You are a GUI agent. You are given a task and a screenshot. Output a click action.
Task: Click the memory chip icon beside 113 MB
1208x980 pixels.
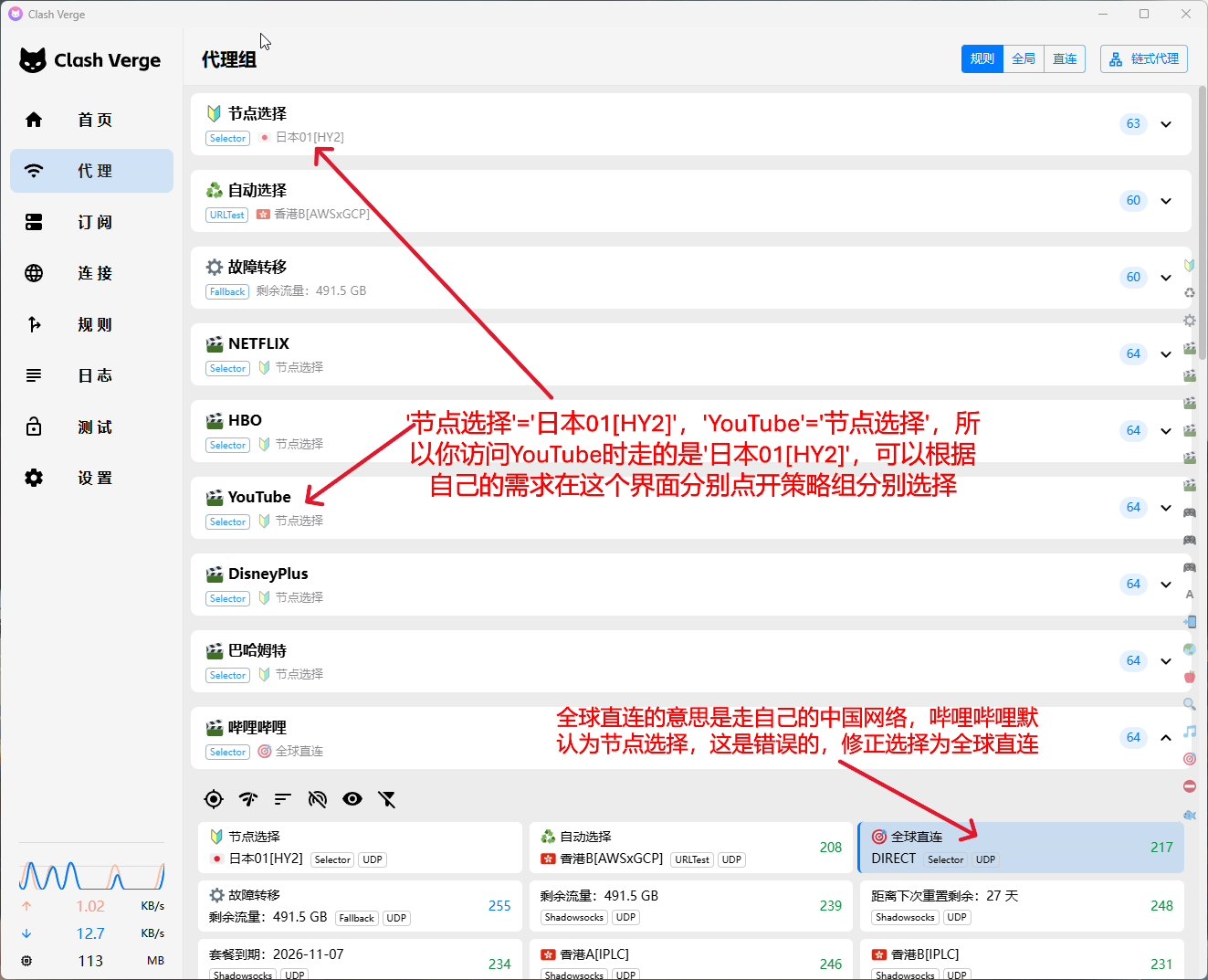(x=26, y=961)
